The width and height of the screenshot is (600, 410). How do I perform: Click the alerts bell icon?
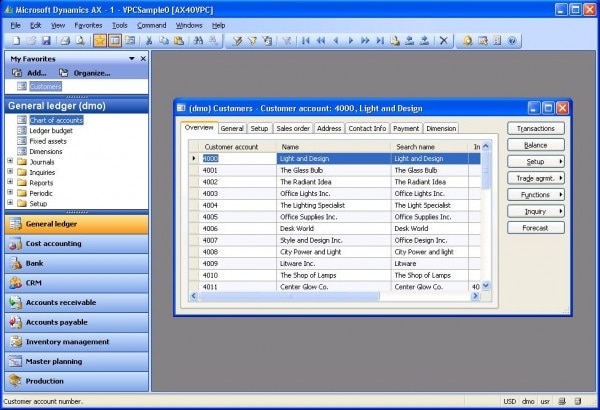point(468,41)
